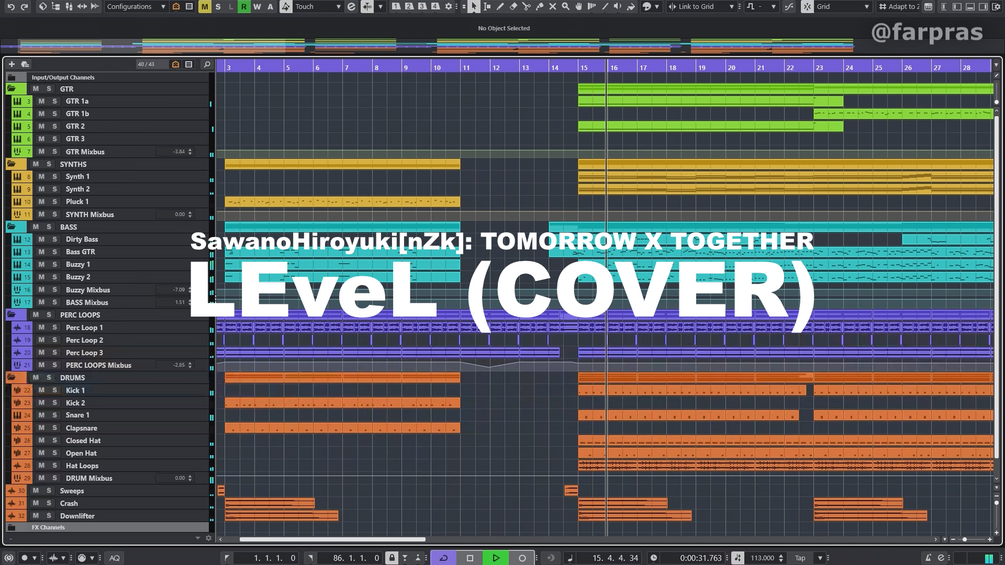1005x565 pixels.
Task: Select the Draw pencil tool
Action: tap(500, 6)
